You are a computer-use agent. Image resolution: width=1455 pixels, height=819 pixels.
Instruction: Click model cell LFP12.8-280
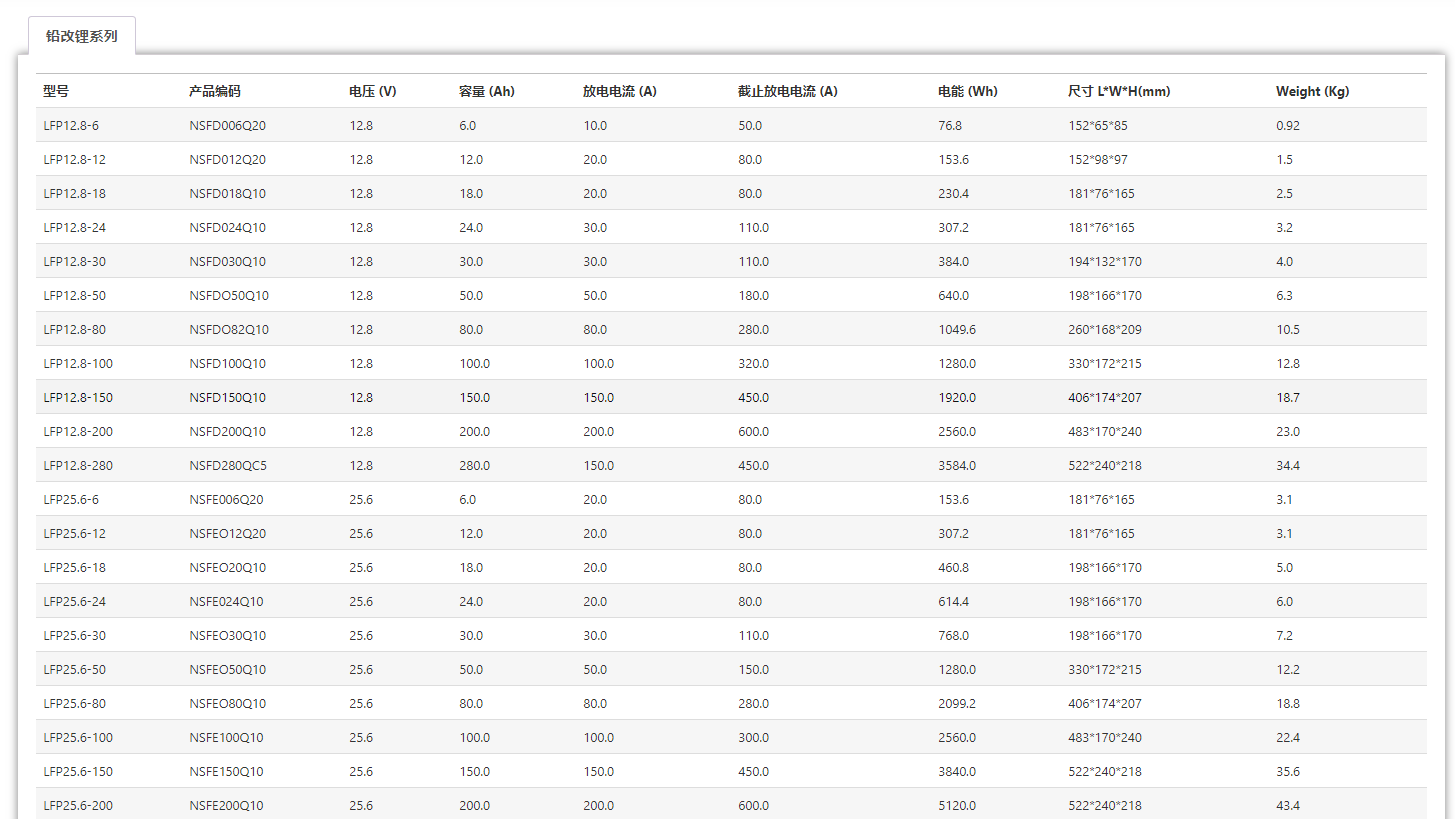click(x=78, y=465)
